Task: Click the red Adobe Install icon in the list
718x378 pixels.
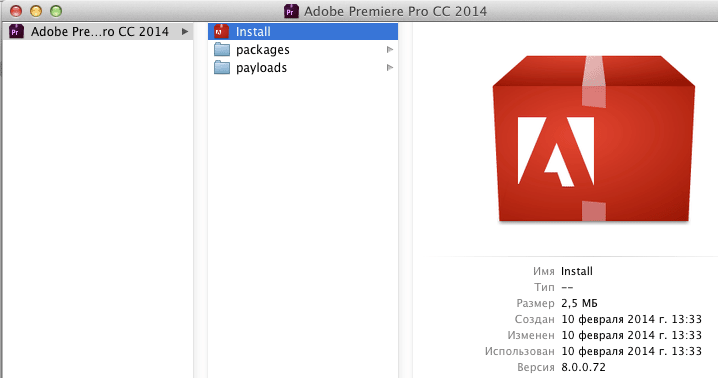Action: tap(222, 31)
